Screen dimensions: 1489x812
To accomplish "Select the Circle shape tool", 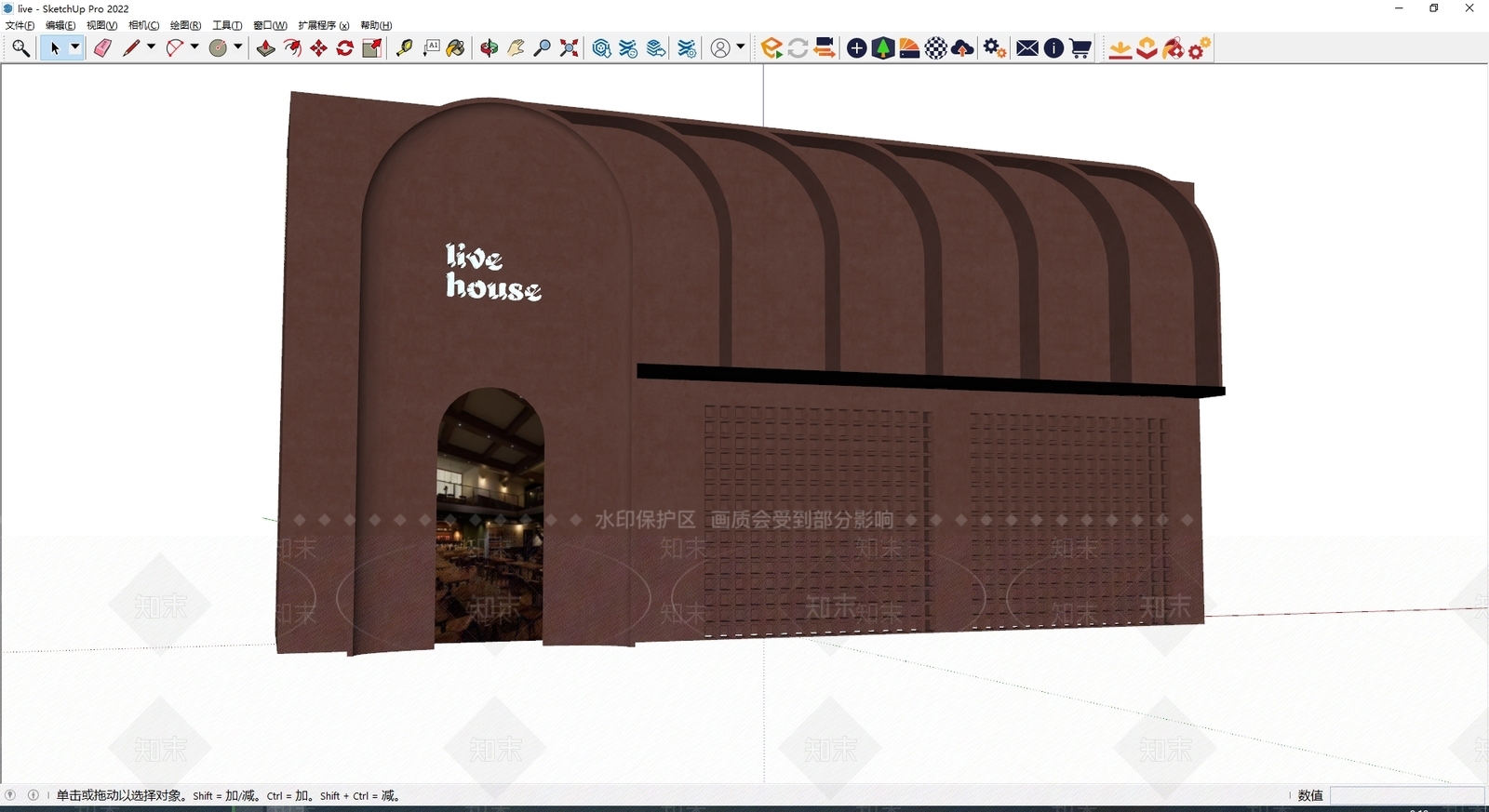I will click(x=218, y=48).
